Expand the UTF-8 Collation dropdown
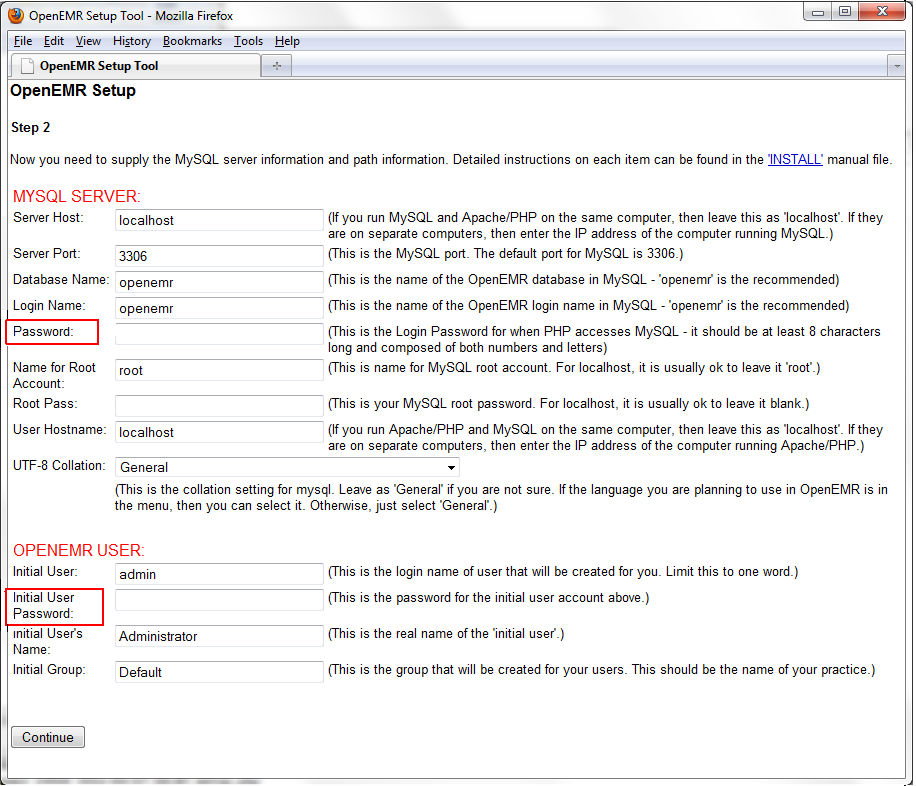This screenshot has height=786, width=916. coord(287,467)
